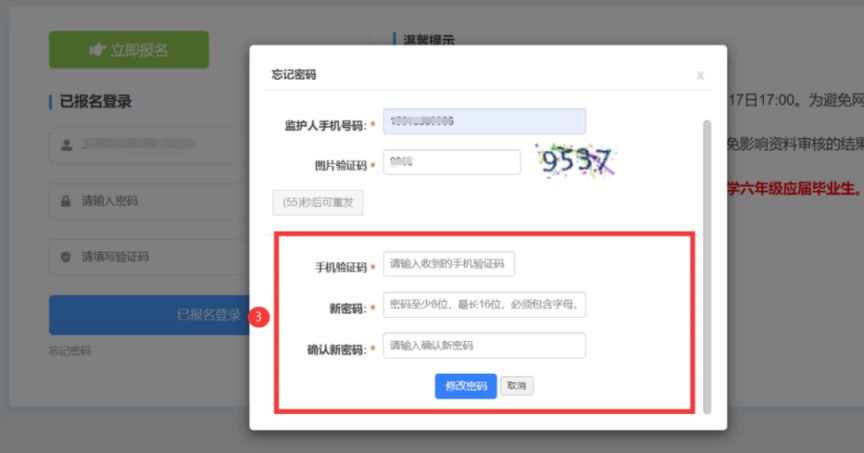
Task: Click the 确认新密码 label
Action: [x=336, y=349]
